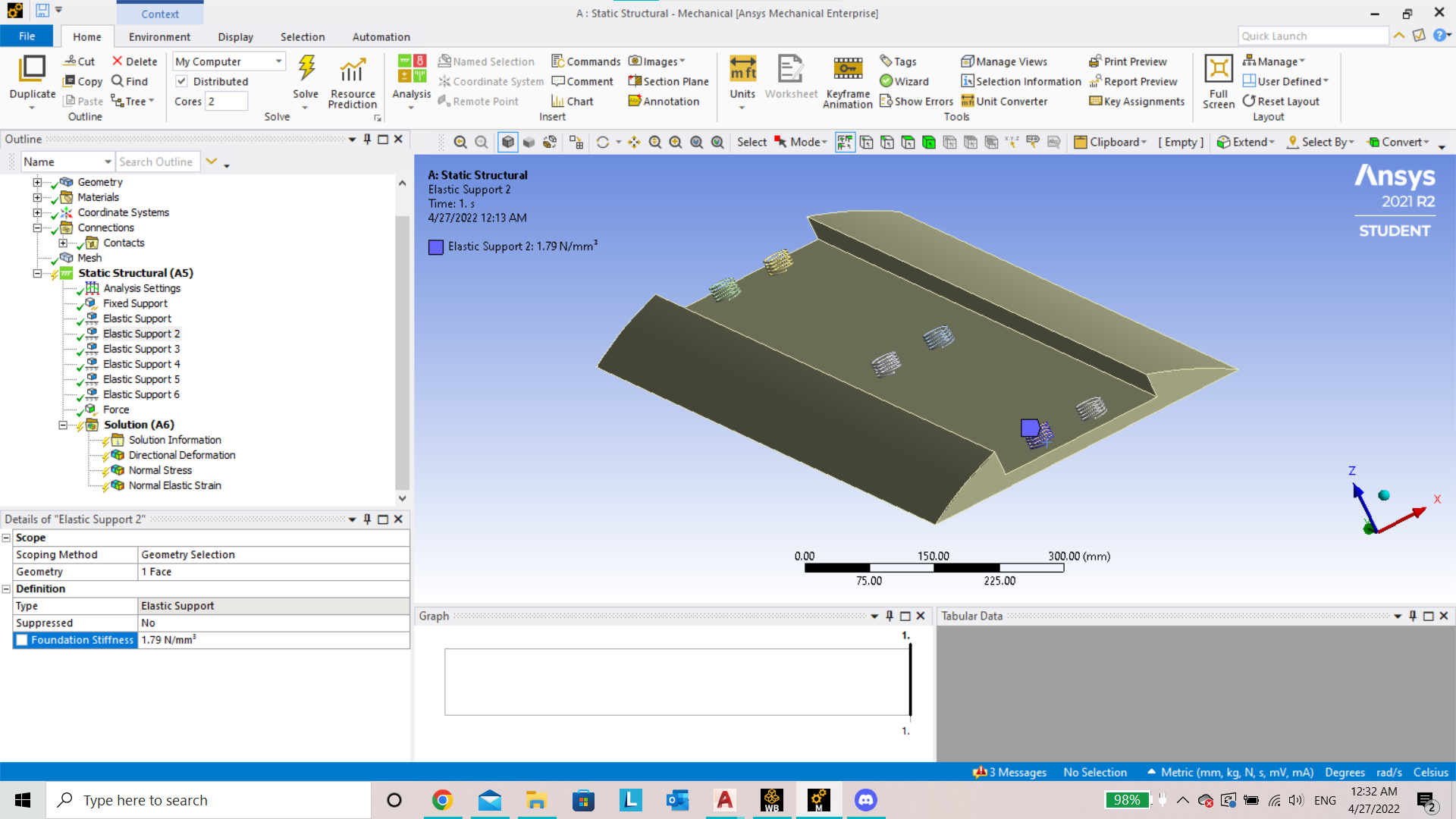
Task: Collapse the Scope section in Details
Action: coord(7,538)
